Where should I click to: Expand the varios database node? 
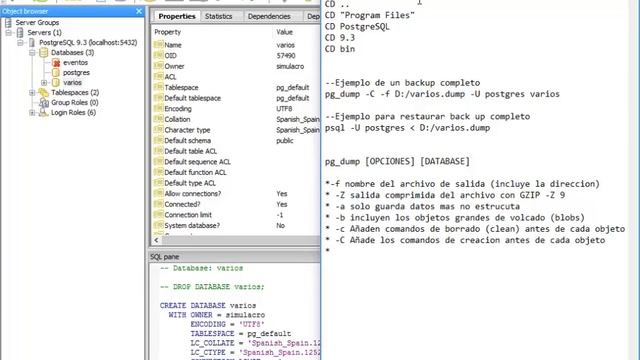point(44,82)
